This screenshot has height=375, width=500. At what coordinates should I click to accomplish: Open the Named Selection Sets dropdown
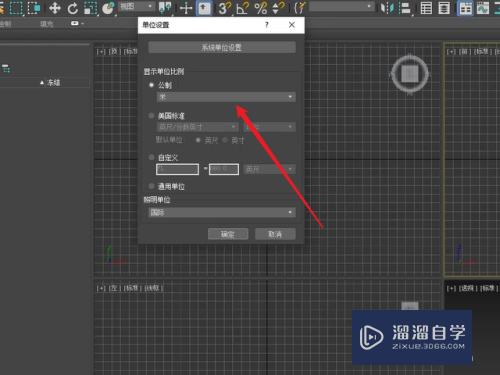click(341, 6)
